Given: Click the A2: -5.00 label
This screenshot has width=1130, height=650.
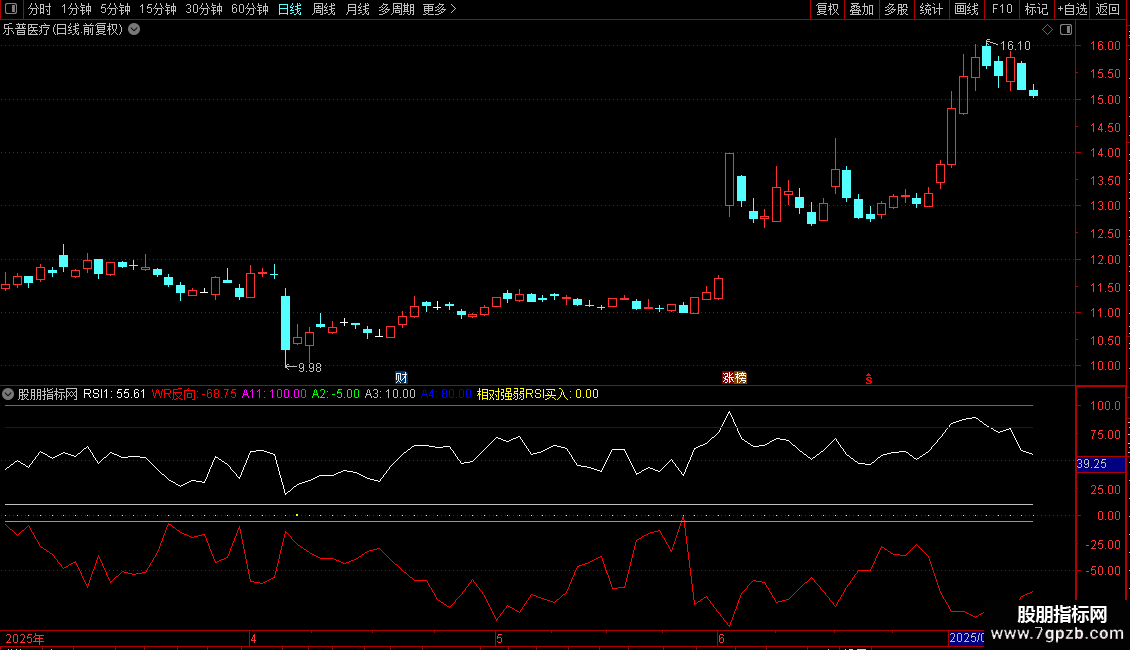Looking at the screenshot, I should 335,394.
